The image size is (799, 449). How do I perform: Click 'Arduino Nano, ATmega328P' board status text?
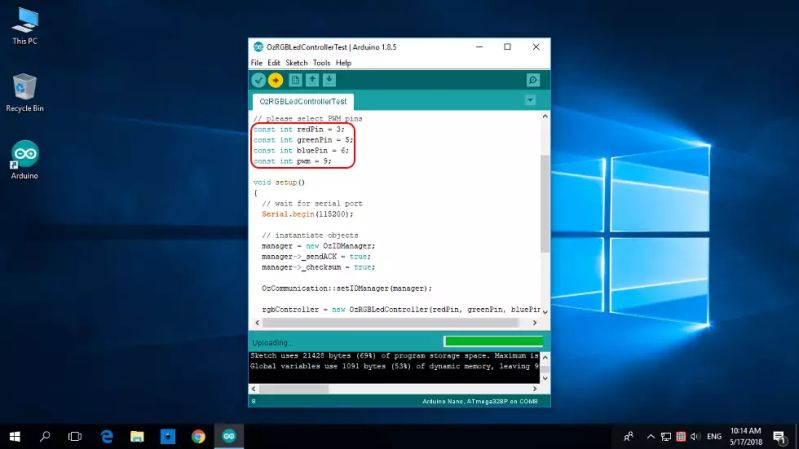point(480,402)
